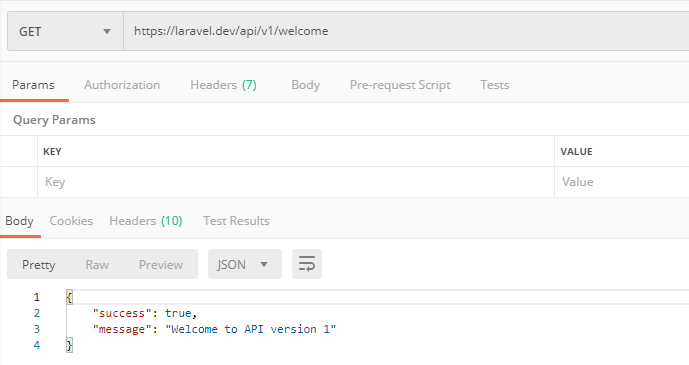The height and width of the screenshot is (365, 689).
Task: Click the KEY column header
Action: click(52, 152)
